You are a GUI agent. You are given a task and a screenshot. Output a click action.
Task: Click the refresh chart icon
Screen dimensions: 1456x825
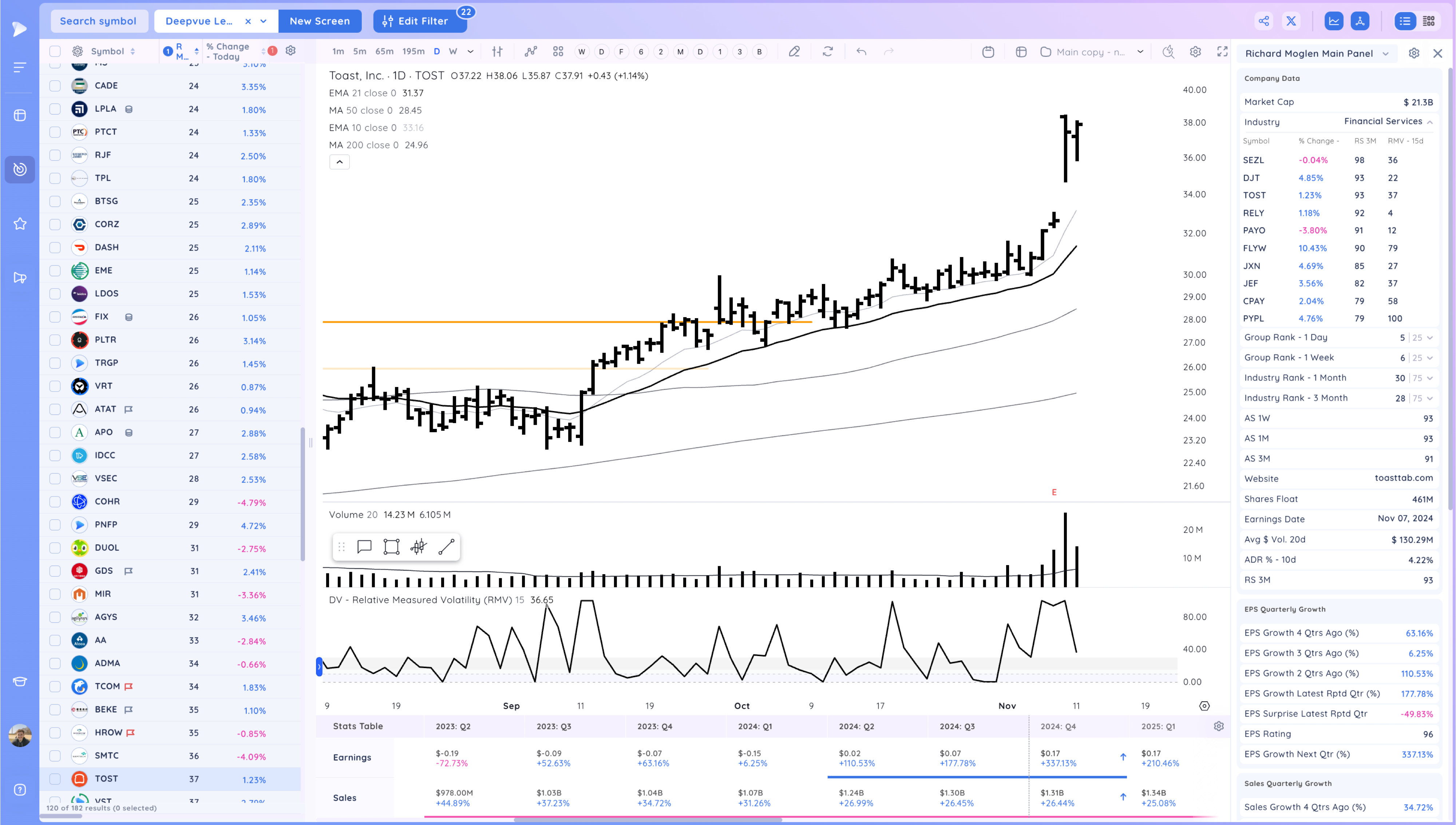pyautogui.click(x=827, y=52)
